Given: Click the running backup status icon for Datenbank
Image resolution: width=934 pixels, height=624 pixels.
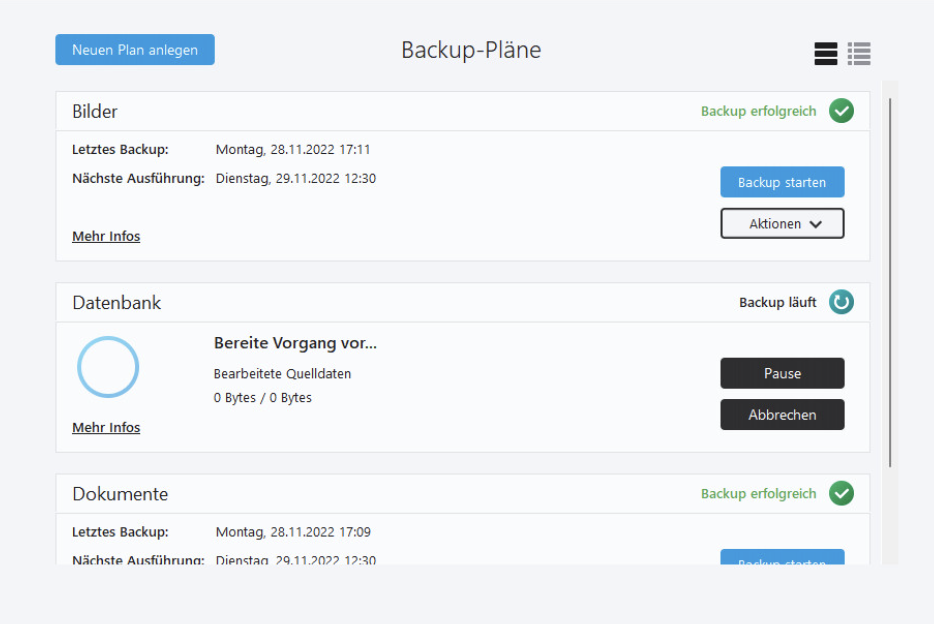Looking at the screenshot, I should pos(841,302).
